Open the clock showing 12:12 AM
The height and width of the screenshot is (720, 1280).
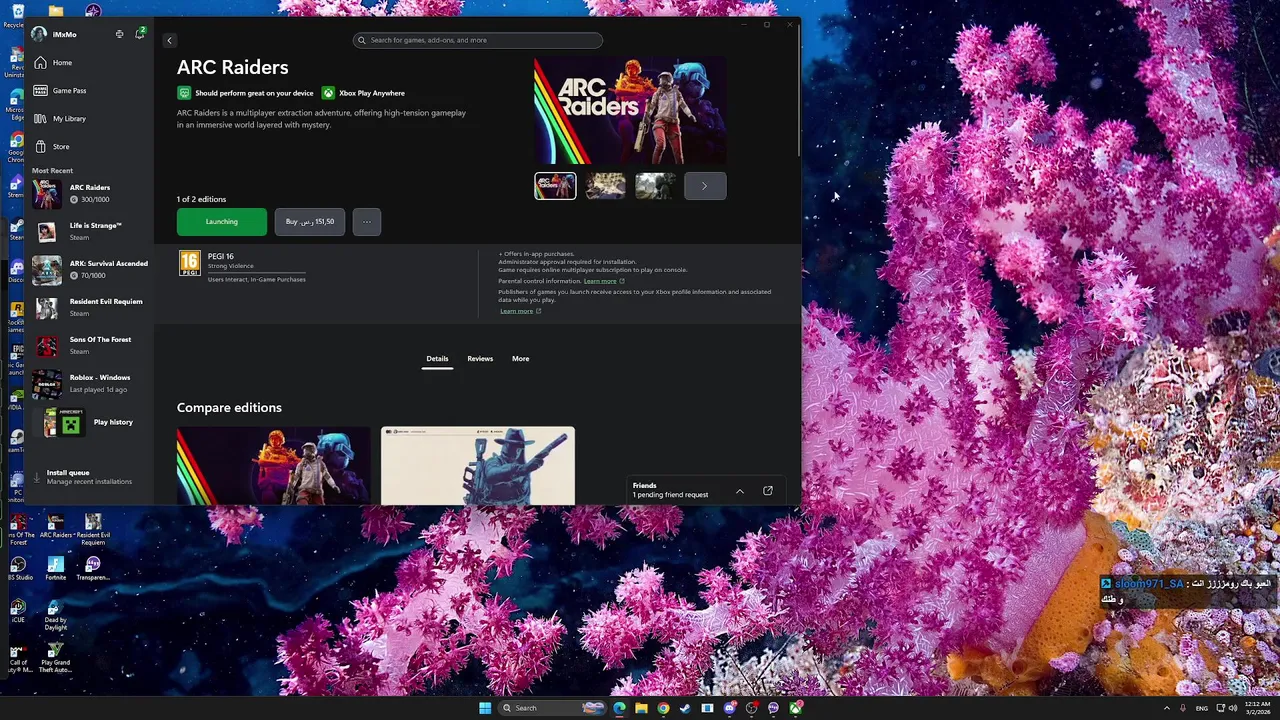(x=1256, y=708)
